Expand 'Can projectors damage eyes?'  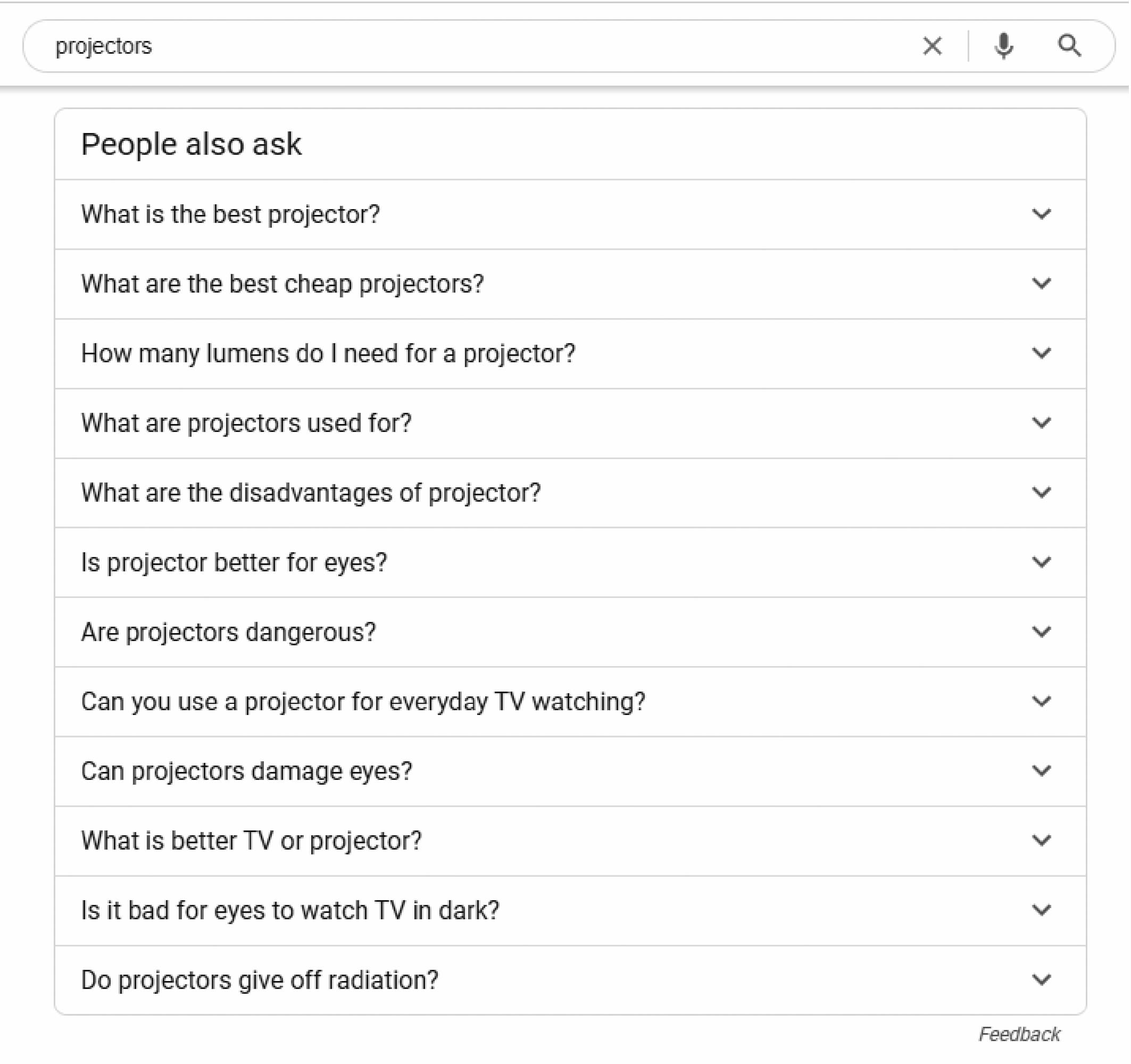click(x=247, y=771)
